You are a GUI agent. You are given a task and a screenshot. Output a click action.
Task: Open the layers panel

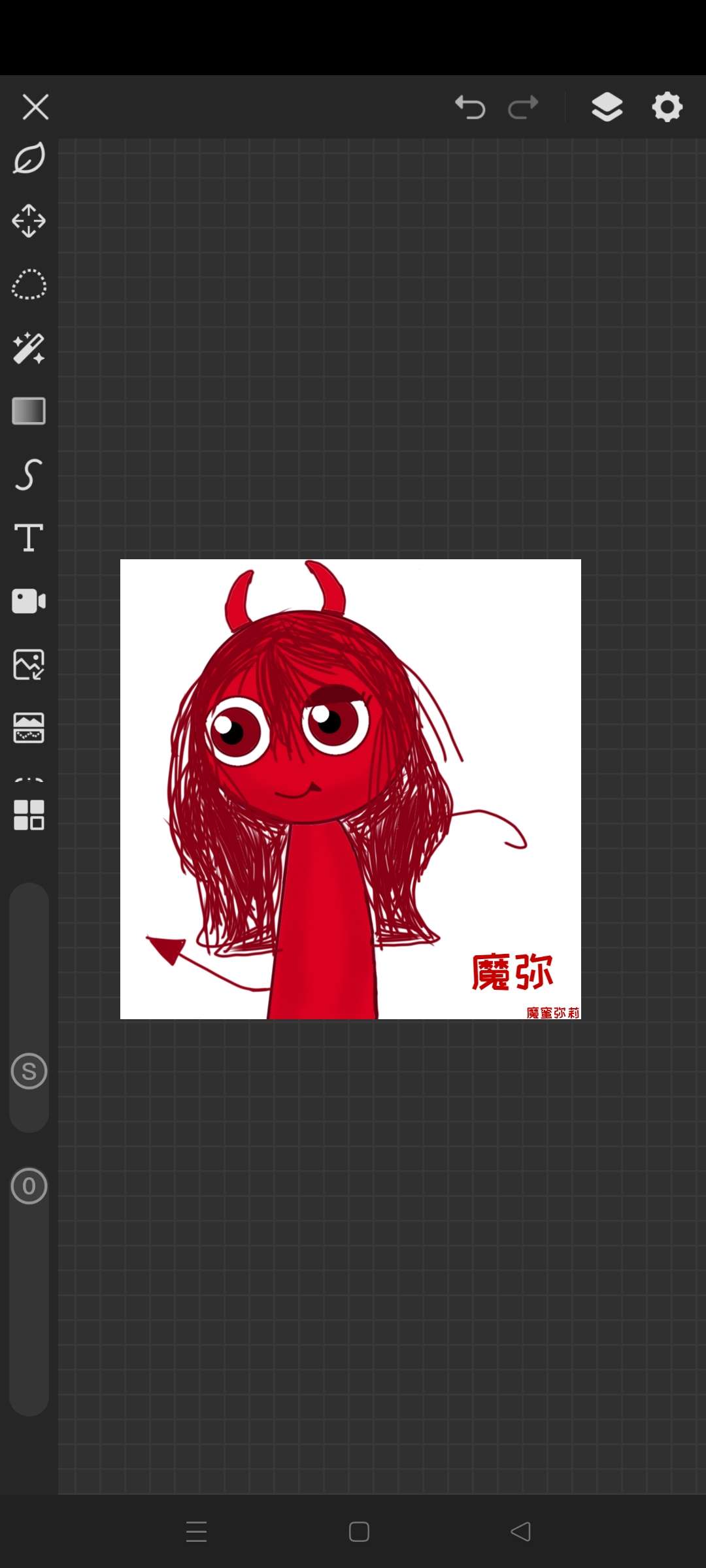(x=607, y=107)
